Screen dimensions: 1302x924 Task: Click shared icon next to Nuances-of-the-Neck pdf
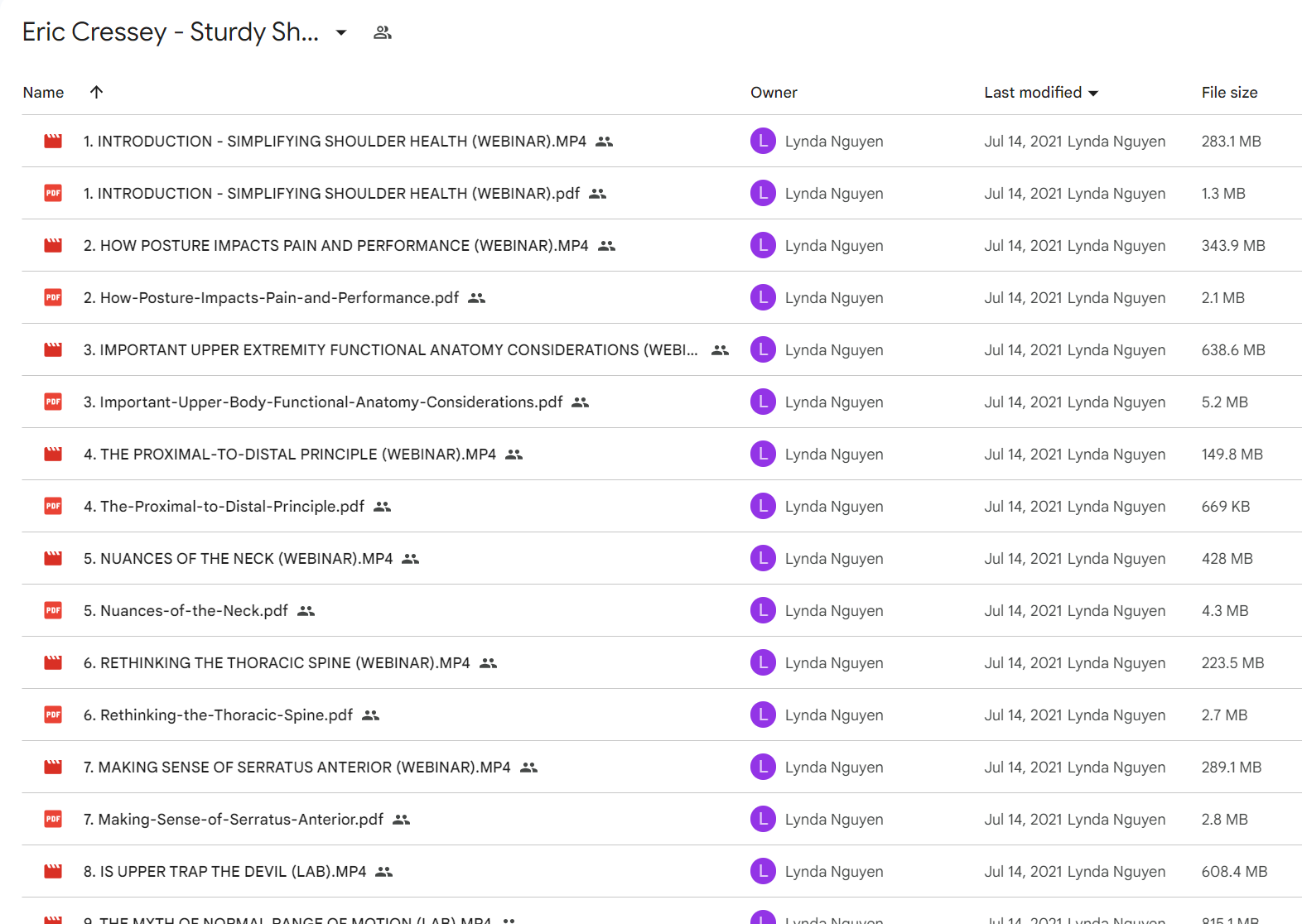(306, 611)
